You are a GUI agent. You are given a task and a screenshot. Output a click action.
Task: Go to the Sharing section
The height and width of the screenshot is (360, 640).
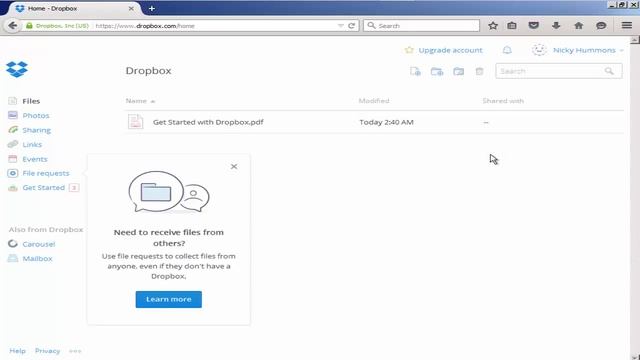(x=37, y=130)
